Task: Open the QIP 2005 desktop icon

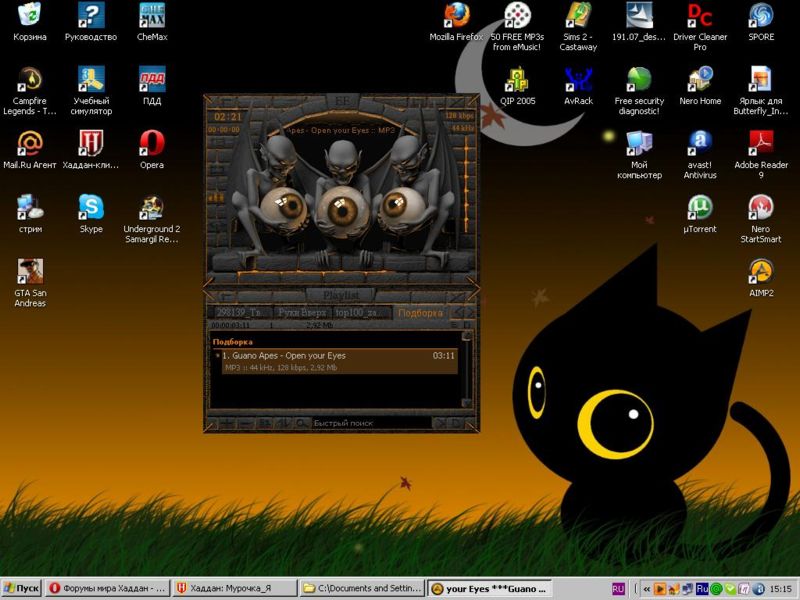Action: 518,80
